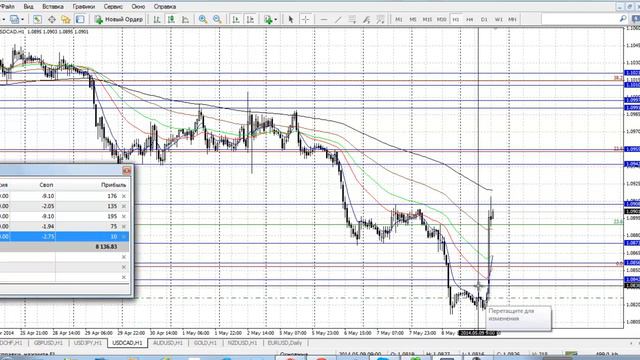Image resolution: width=640 pixels, height=360 pixels.
Task: Sort by the Прибыль column header
Action: pyautogui.click(x=113, y=185)
